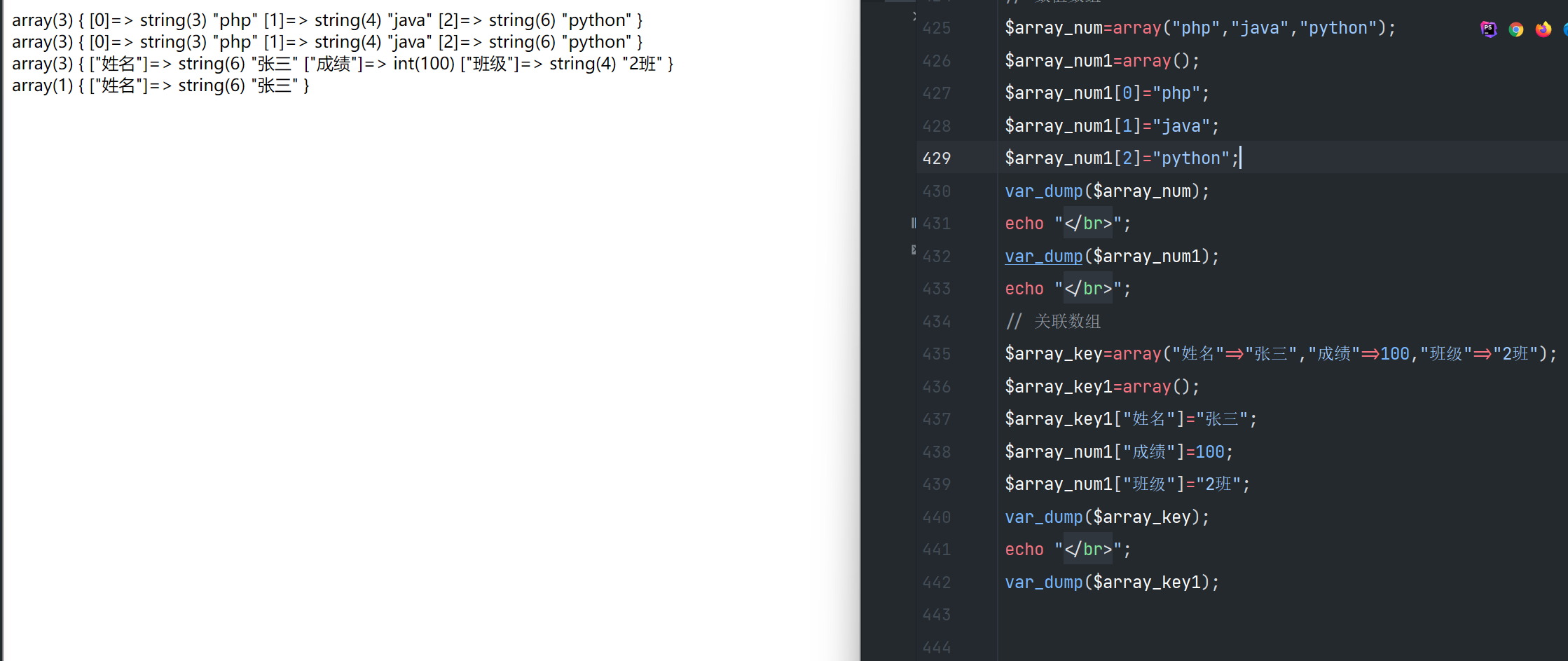Click $array_num1["成绩"]=100 on line 438
Screen dimensions: 1568x661
click(1118, 452)
